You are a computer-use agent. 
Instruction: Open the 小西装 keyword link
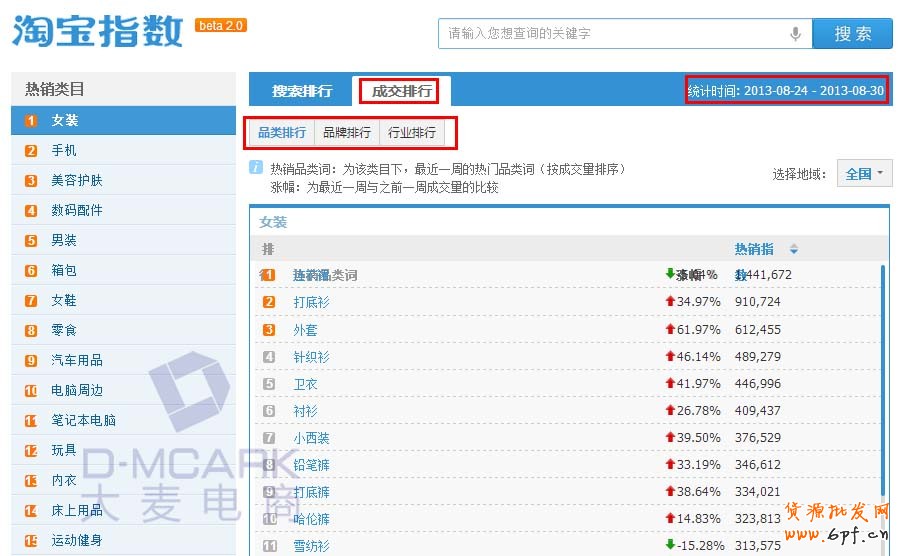coord(311,438)
